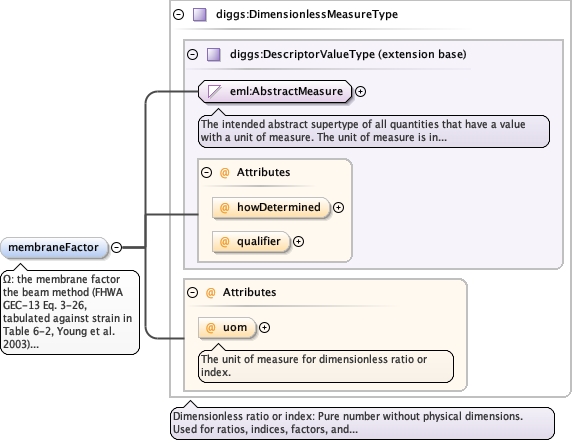Expand the uom attribute plus icon
573x443 pixels.
pos(264,327)
